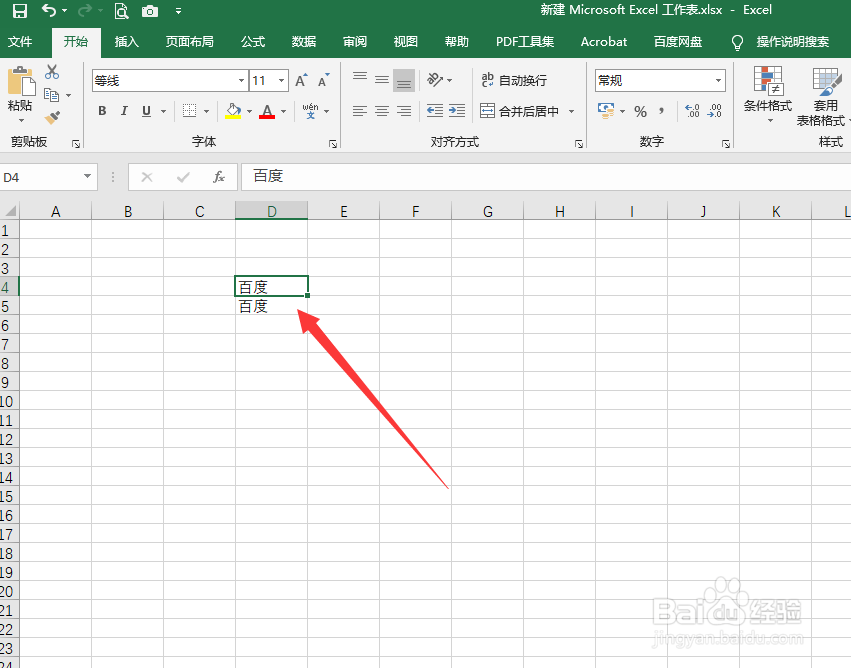Align text to the bottom
This screenshot has height=668, width=851.
click(404, 80)
